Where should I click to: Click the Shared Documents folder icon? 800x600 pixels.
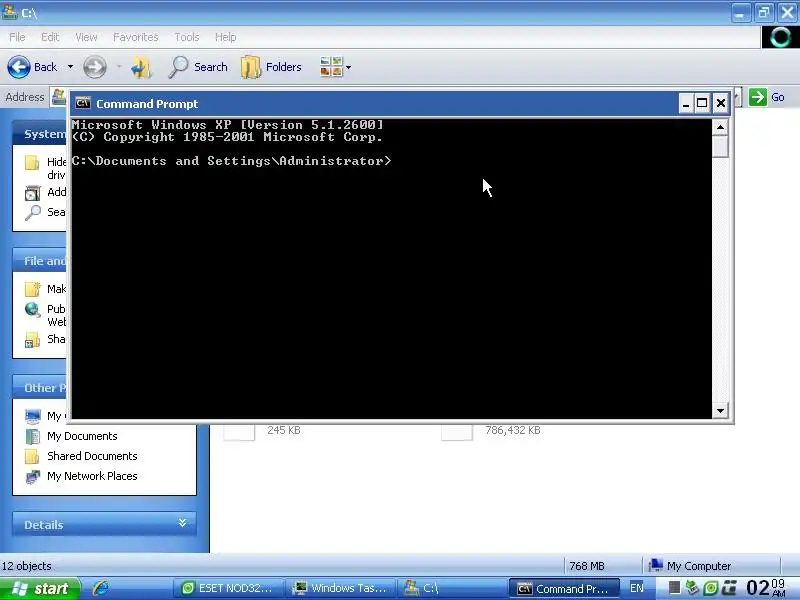tap(33, 456)
